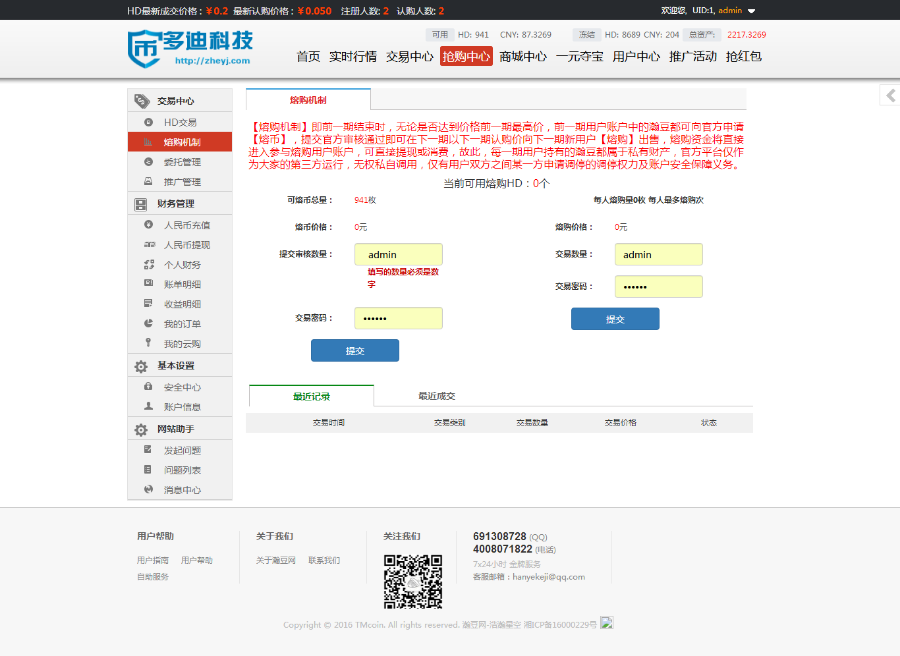The width and height of the screenshot is (900, 656).
Task: Click the collapse arrow at right edge
Action: tap(890, 95)
